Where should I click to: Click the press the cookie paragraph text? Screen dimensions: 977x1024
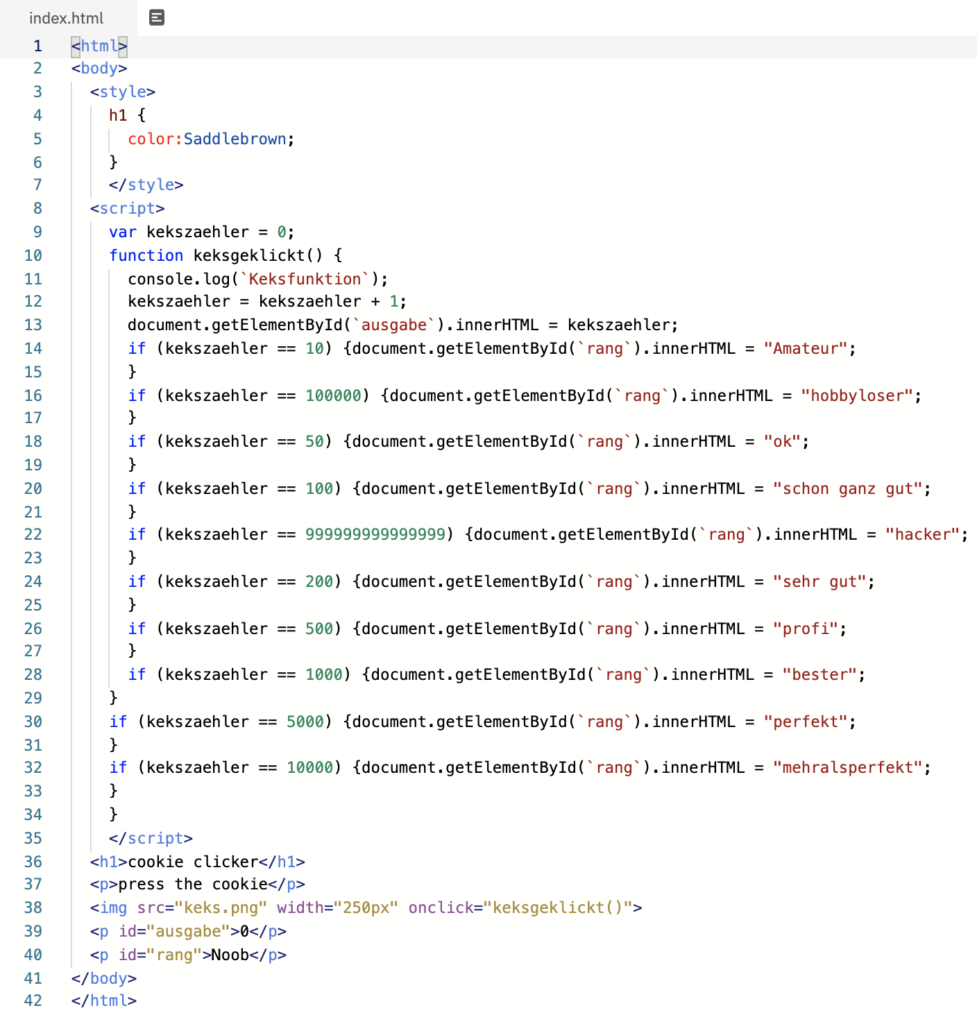pos(193,884)
